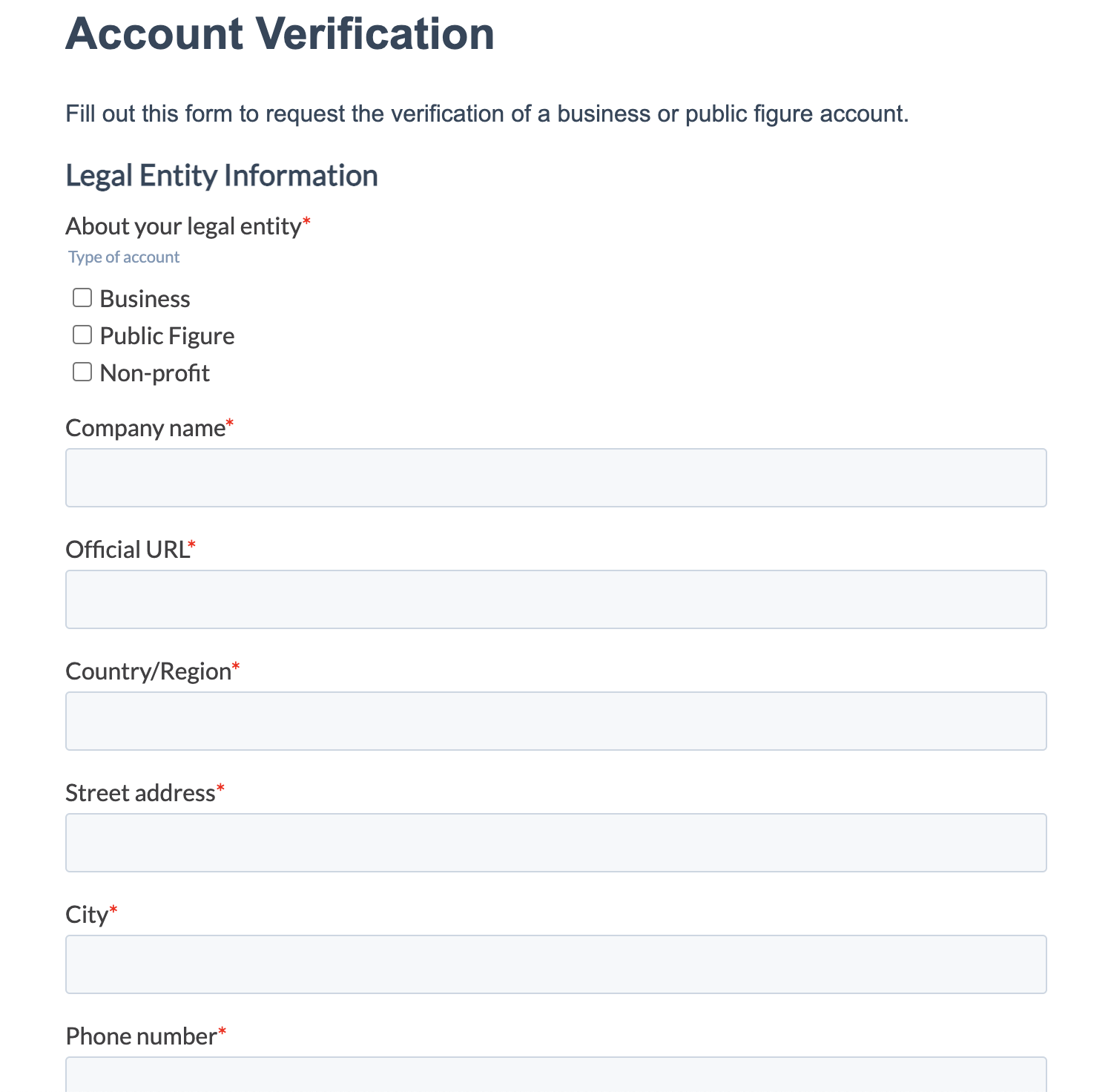Tick the Public Figure checkbox box
This screenshot has height=1092, width=1111.
pyautogui.click(x=82, y=335)
